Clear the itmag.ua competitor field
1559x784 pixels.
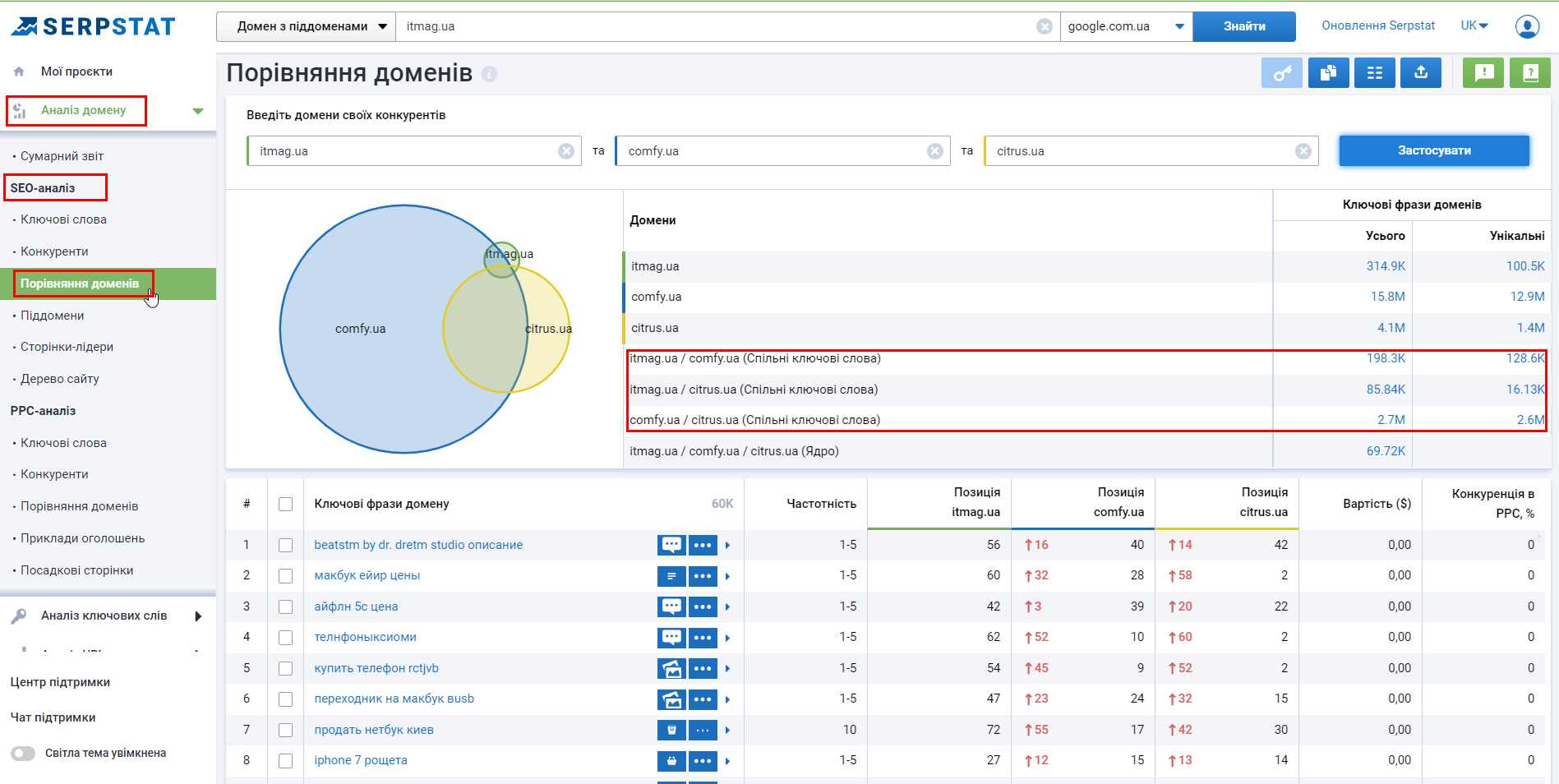tap(566, 151)
